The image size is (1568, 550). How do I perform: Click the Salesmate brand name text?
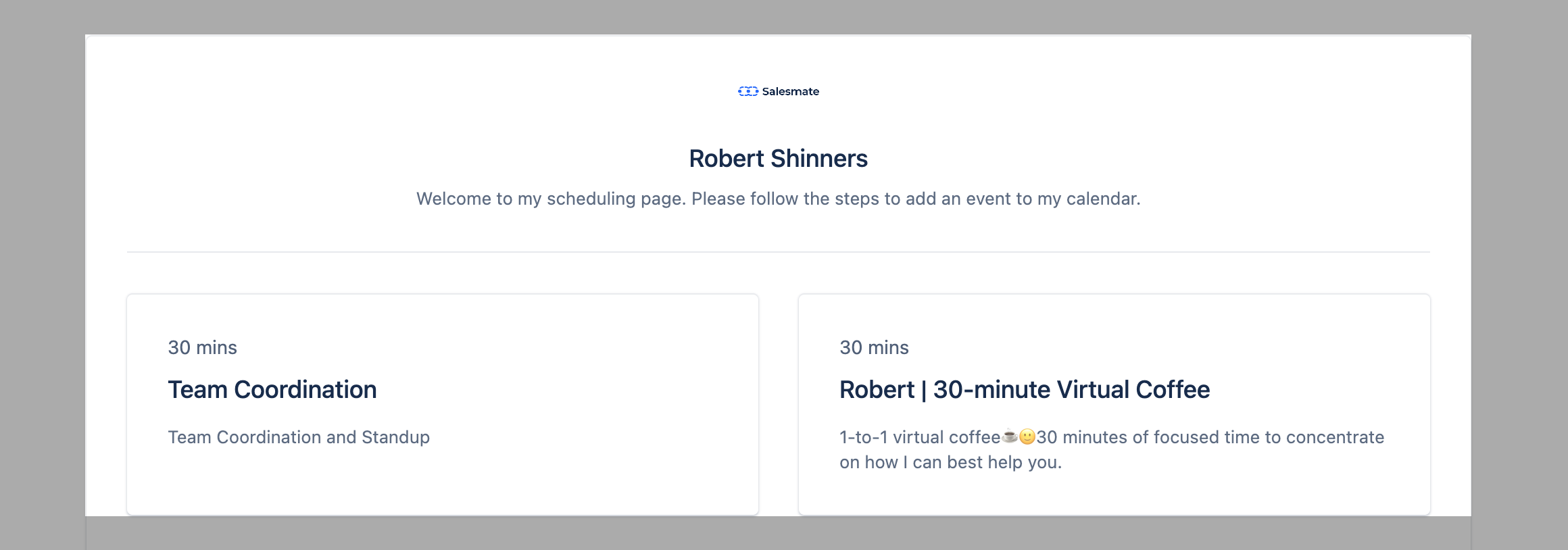pyautogui.click(x=790, y=91)
